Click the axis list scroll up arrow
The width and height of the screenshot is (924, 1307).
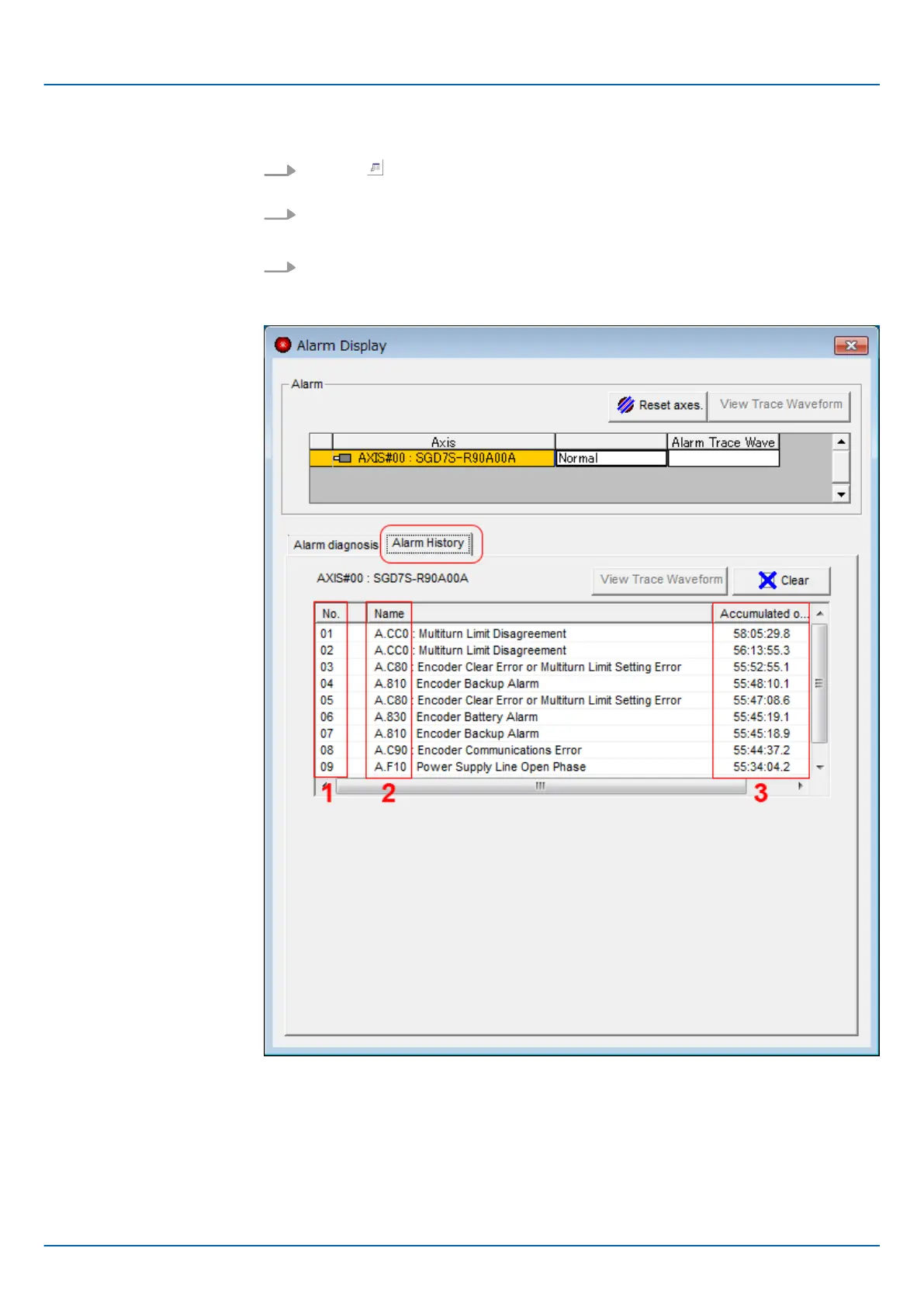click(x=841, y=442)
